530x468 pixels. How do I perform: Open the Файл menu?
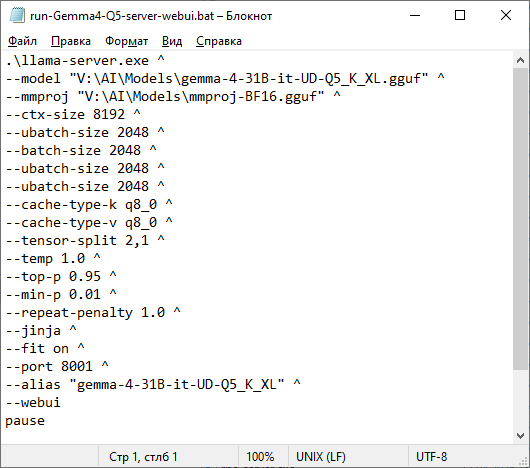22,41
